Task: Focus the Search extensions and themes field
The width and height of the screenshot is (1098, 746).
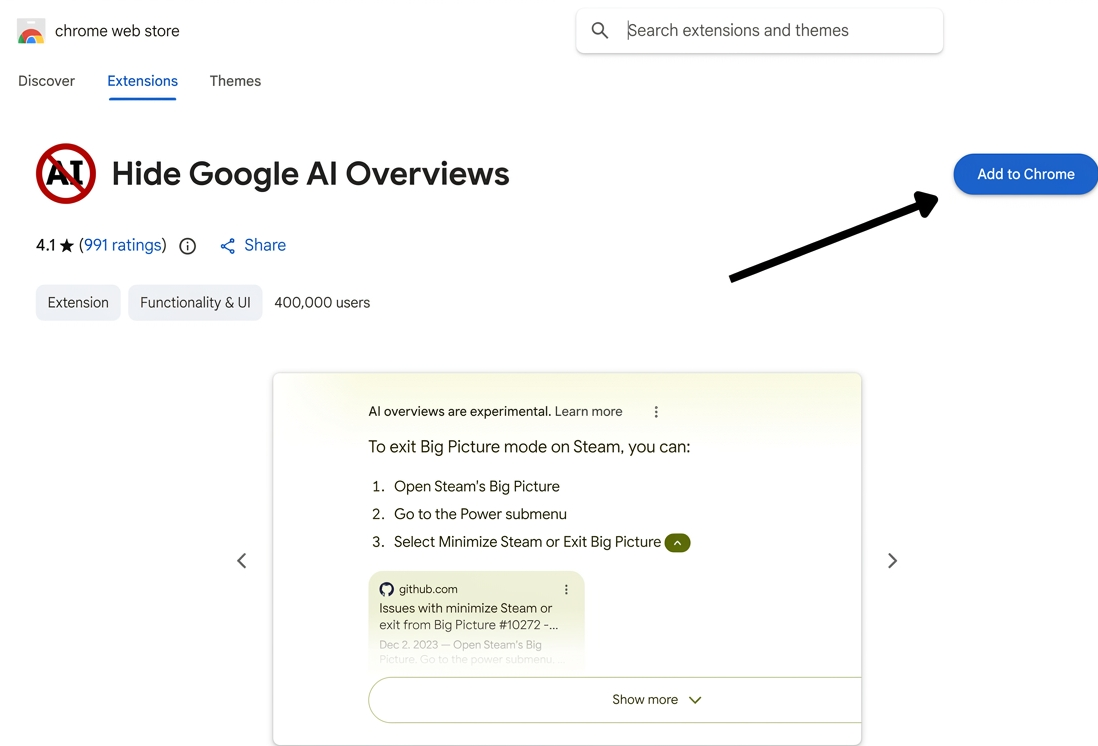Action: point(760,30)
